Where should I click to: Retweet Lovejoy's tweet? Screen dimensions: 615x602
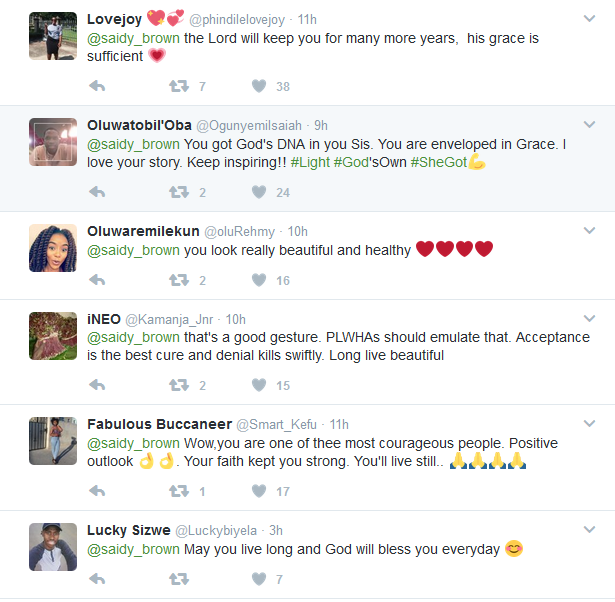coord(179,87)
